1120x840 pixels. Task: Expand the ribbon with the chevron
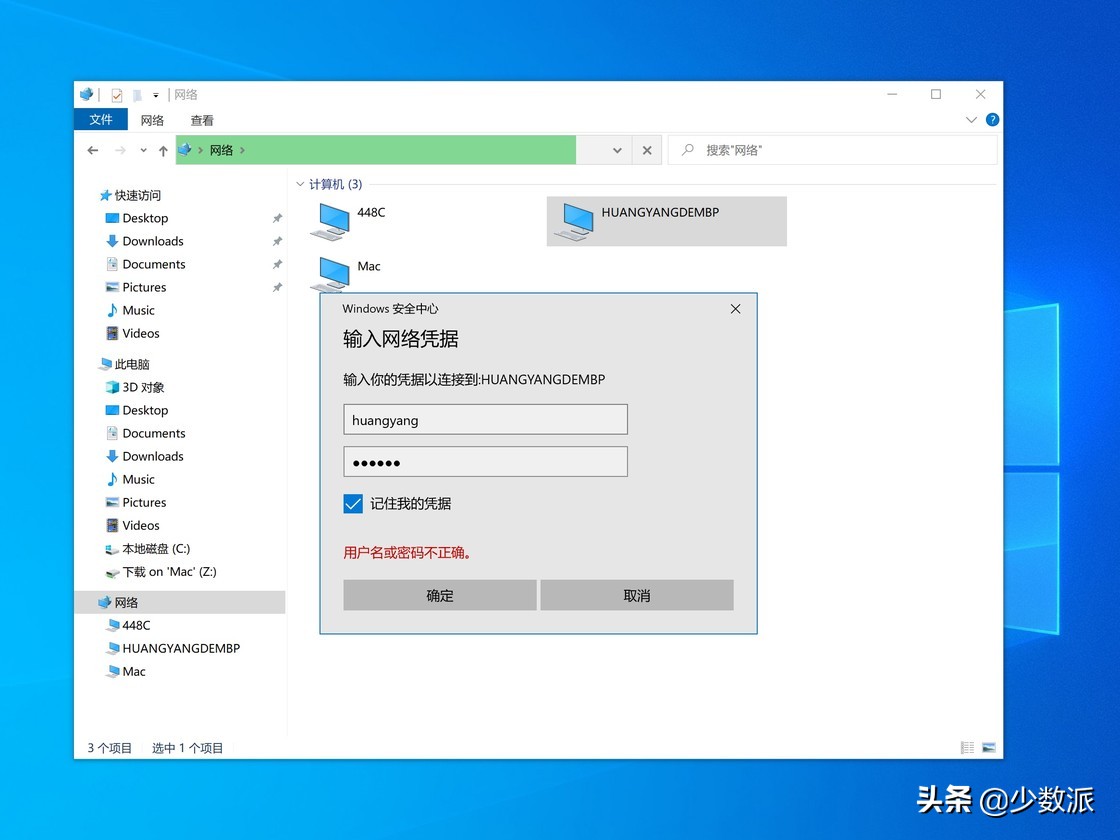[x=971, y=120]
